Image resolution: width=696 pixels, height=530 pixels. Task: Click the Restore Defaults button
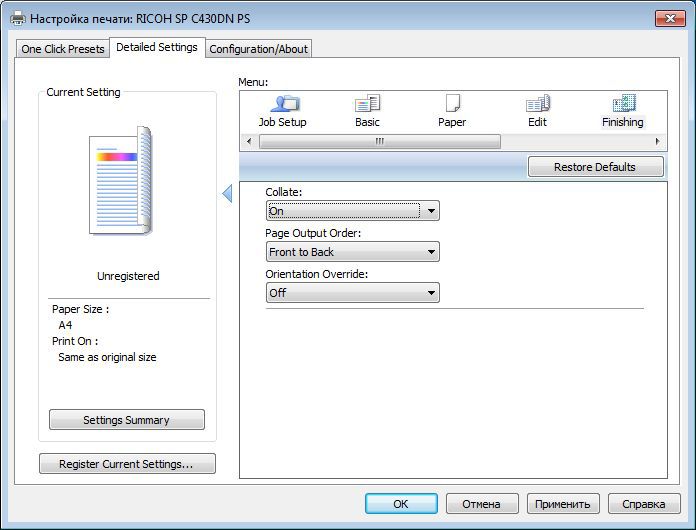tap(595, 167)
